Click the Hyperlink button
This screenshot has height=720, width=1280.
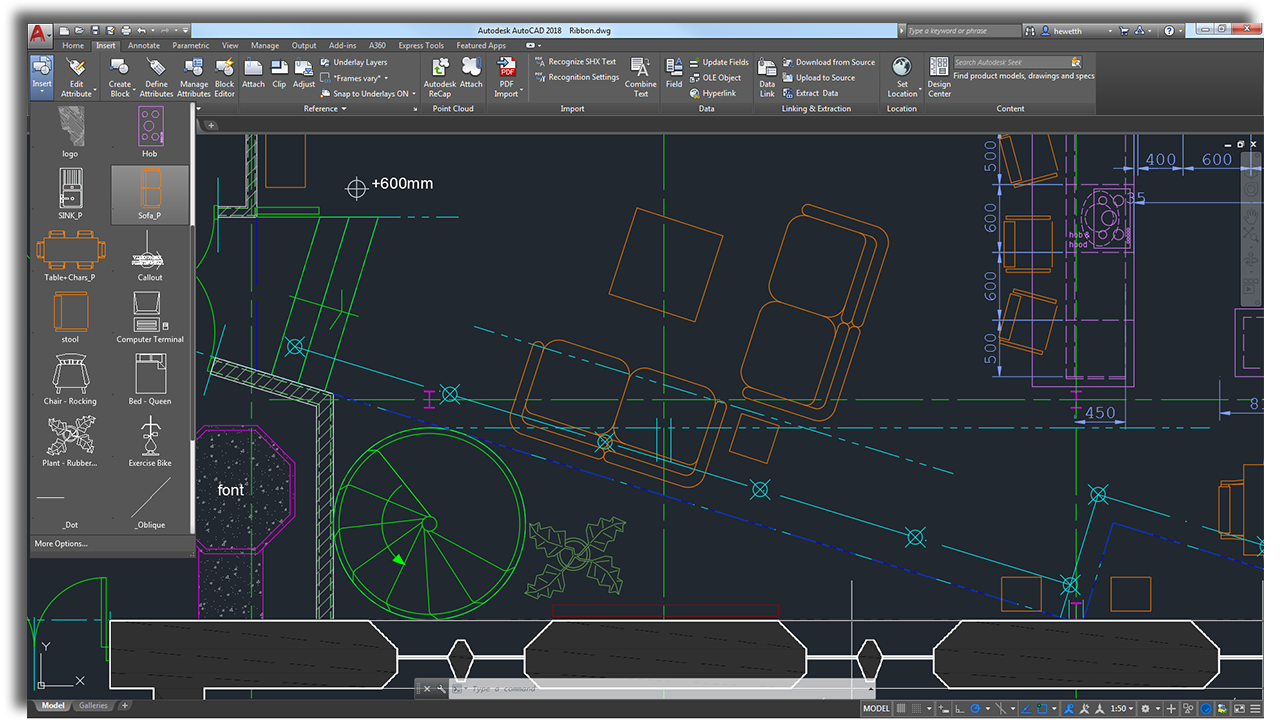coord(713,93)
